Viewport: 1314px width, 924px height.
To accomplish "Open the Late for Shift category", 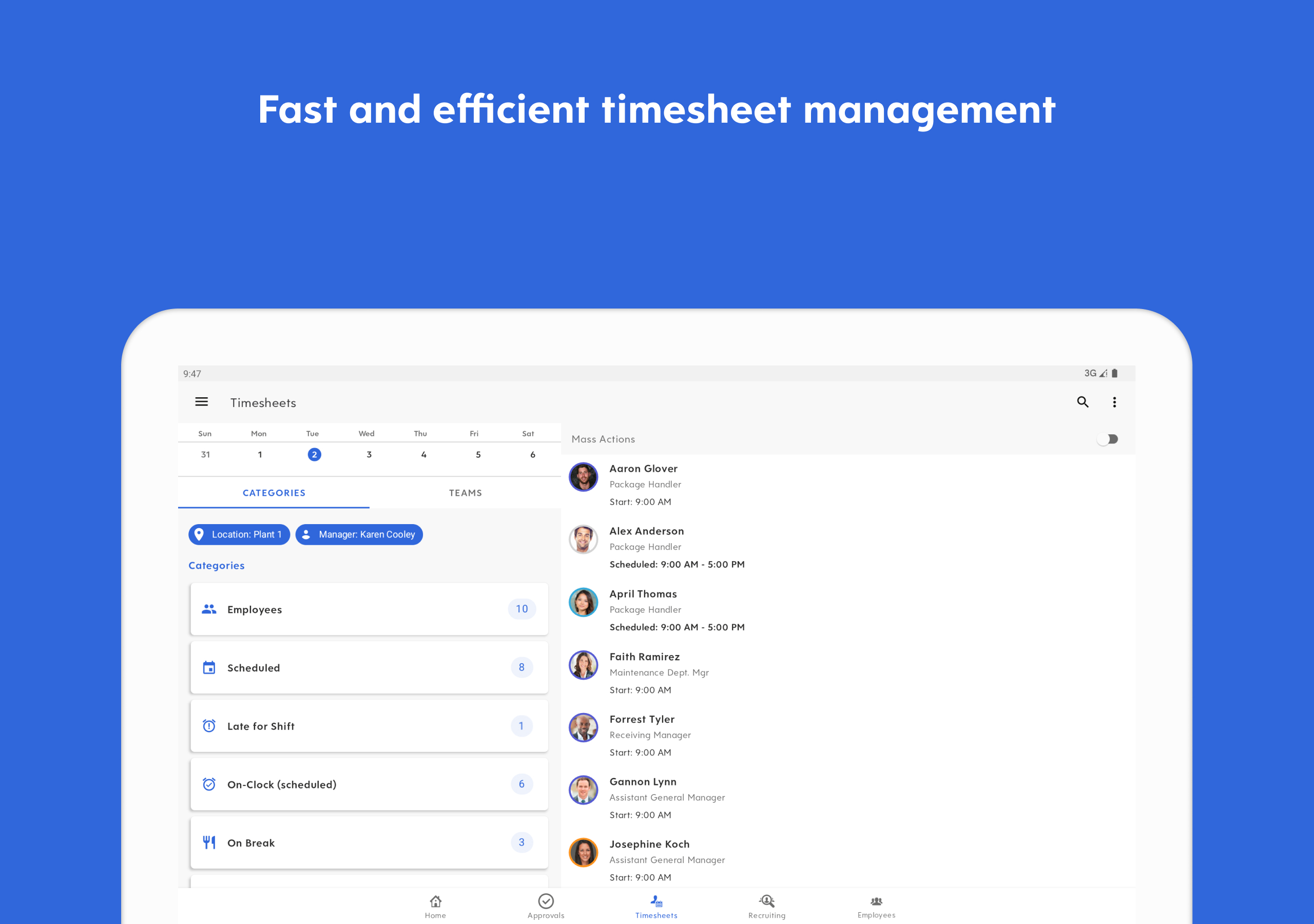I will [x=369, y=726].
